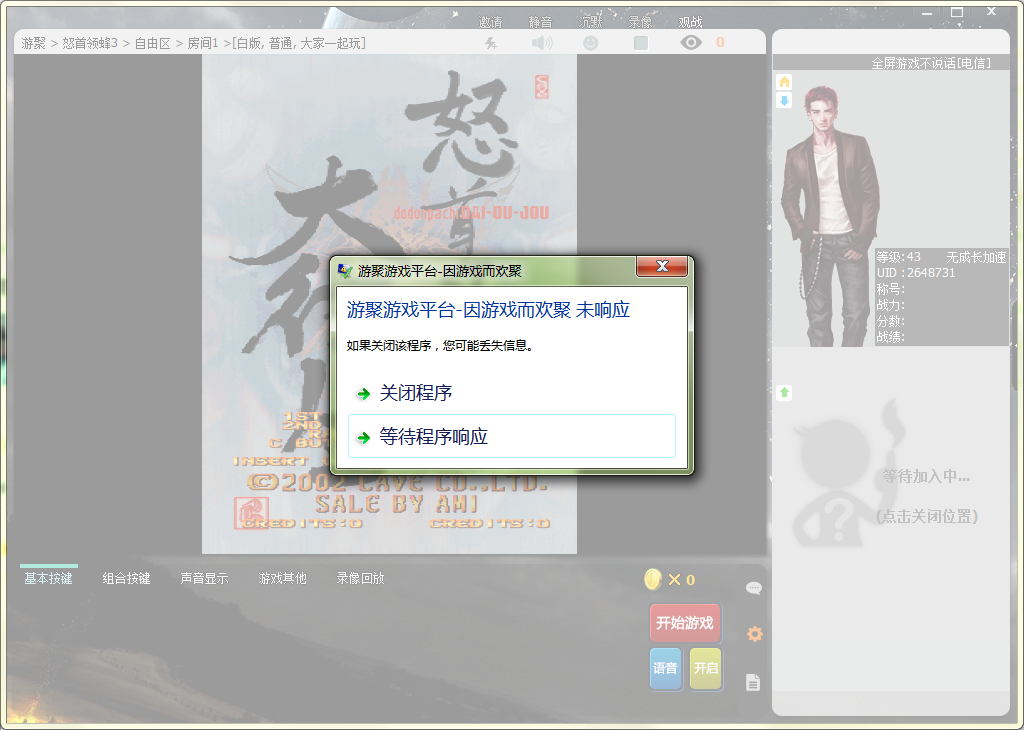Click the game screen showing 怒首领蜂 title
The image size is (1024, 730).
(389, 304)
